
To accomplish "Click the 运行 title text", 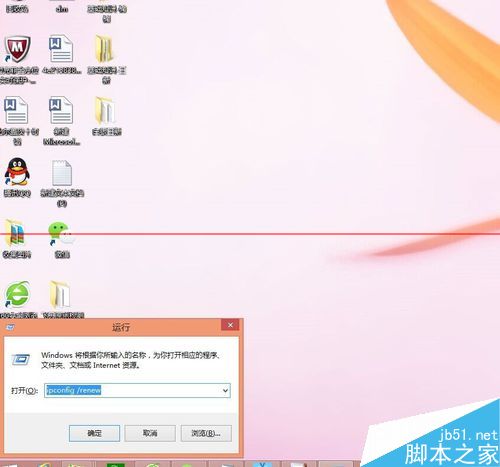I will coord(121,327).
